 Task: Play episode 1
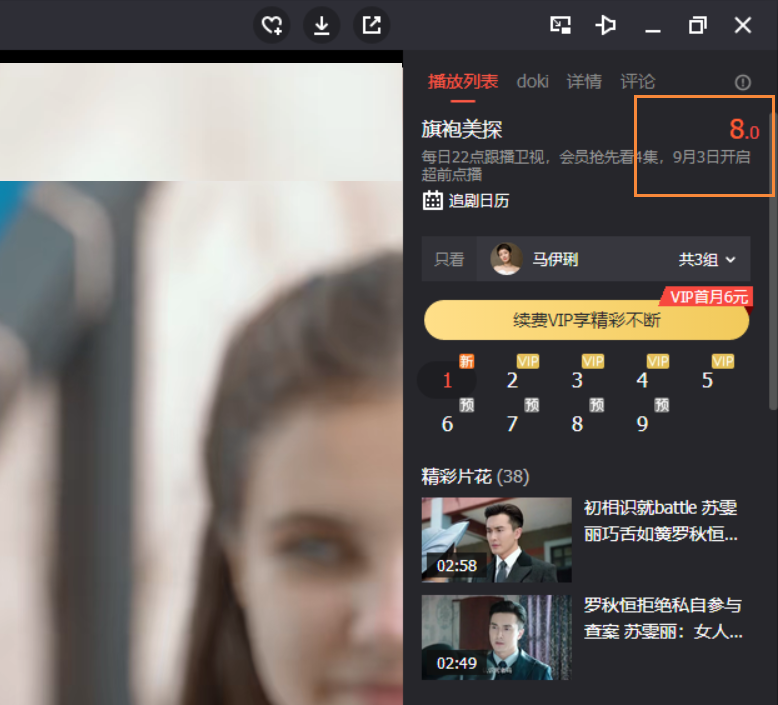(447, 380)
